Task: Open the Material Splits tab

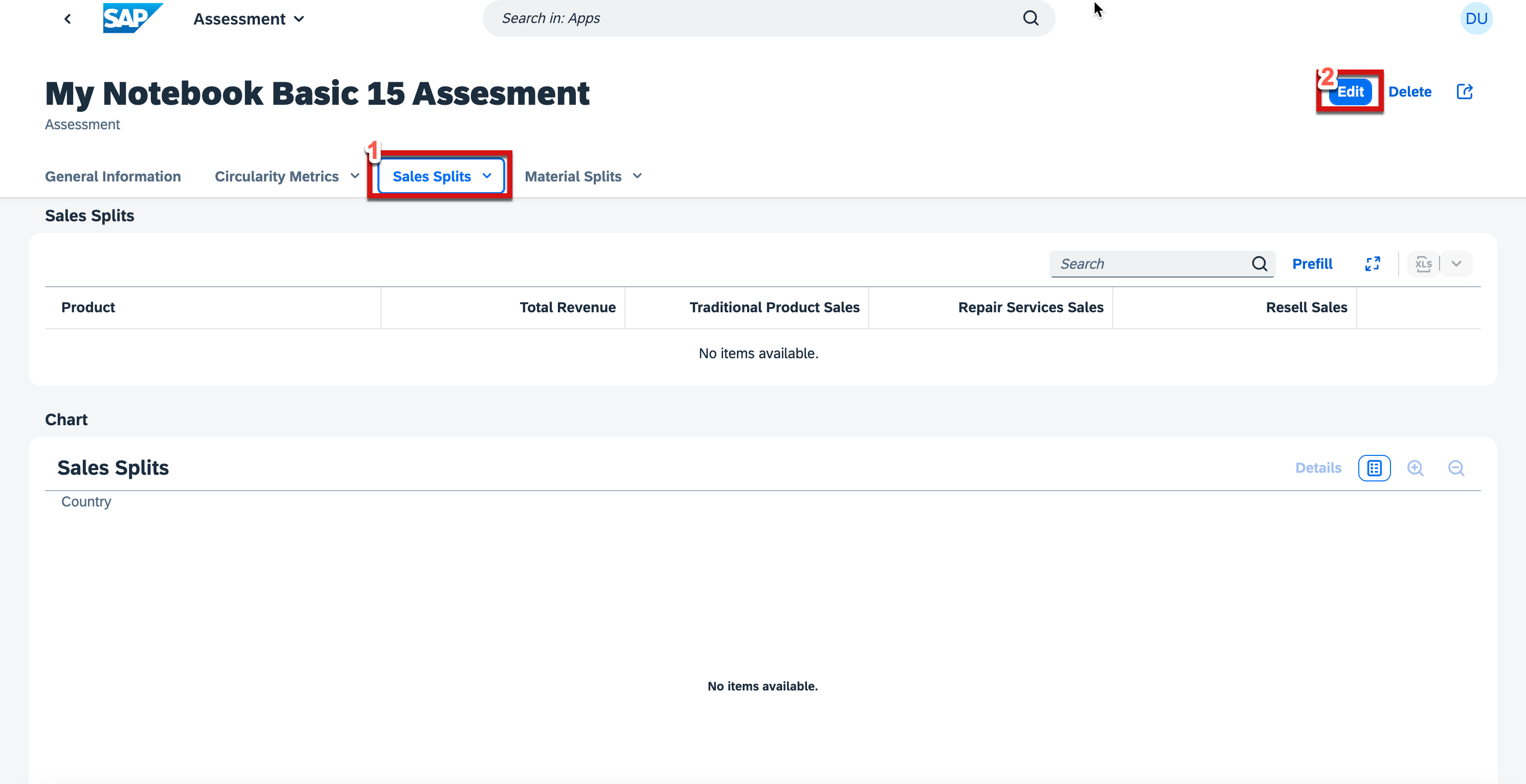Action: (x=573, y=176)
